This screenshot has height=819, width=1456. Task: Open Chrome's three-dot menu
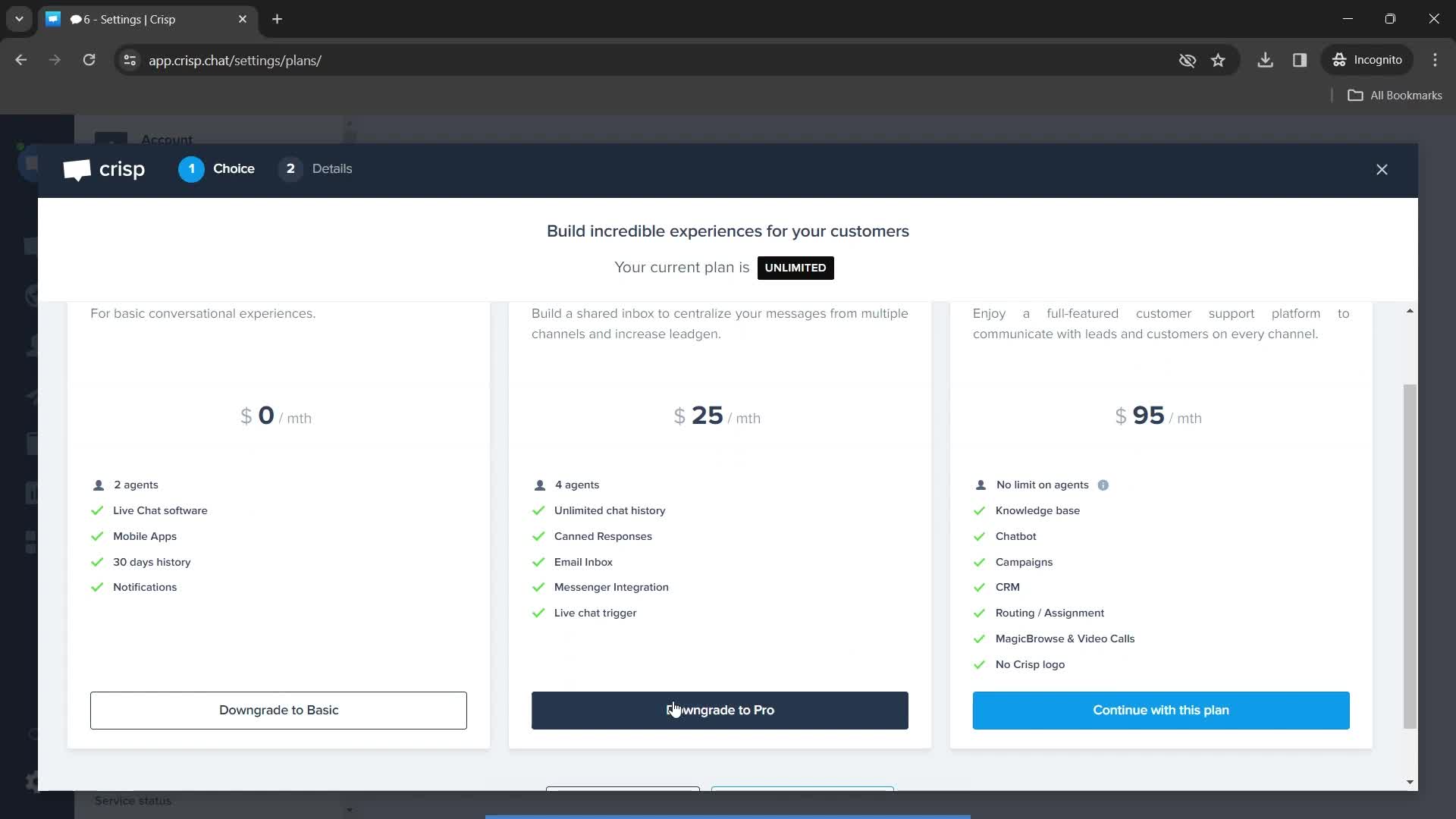click(x=1435, y=60)
